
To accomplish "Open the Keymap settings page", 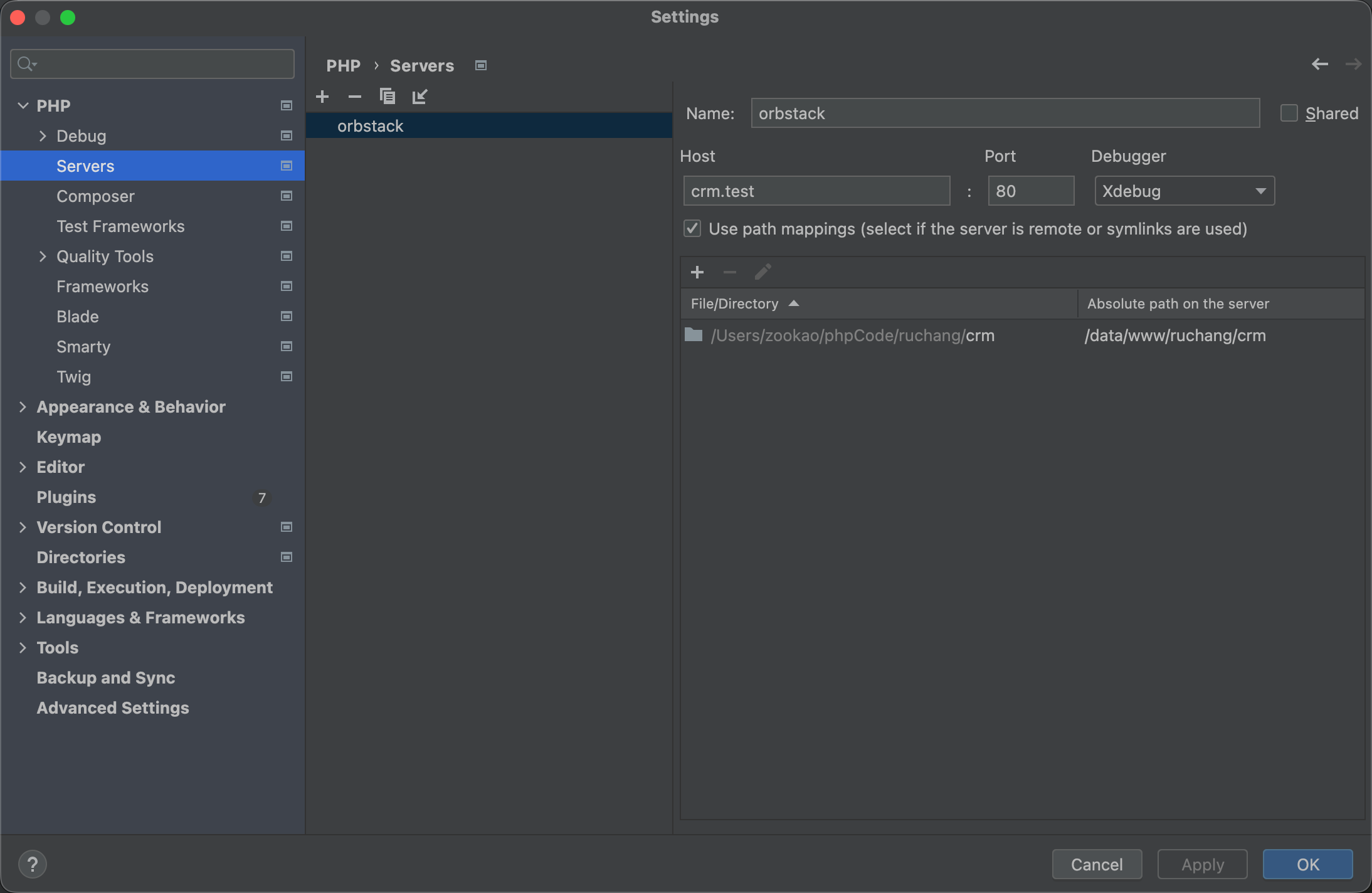I will [69, 437].
